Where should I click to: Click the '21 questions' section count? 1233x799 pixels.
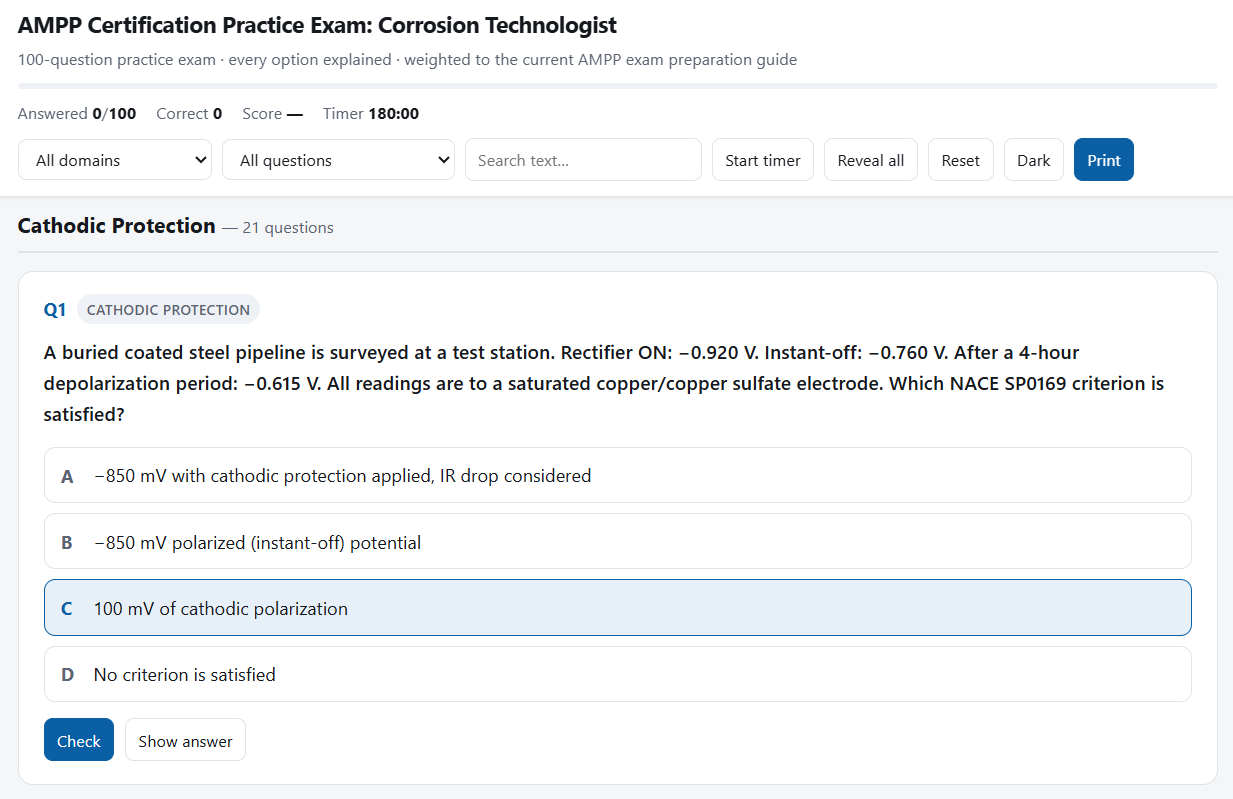coord(288,228)
